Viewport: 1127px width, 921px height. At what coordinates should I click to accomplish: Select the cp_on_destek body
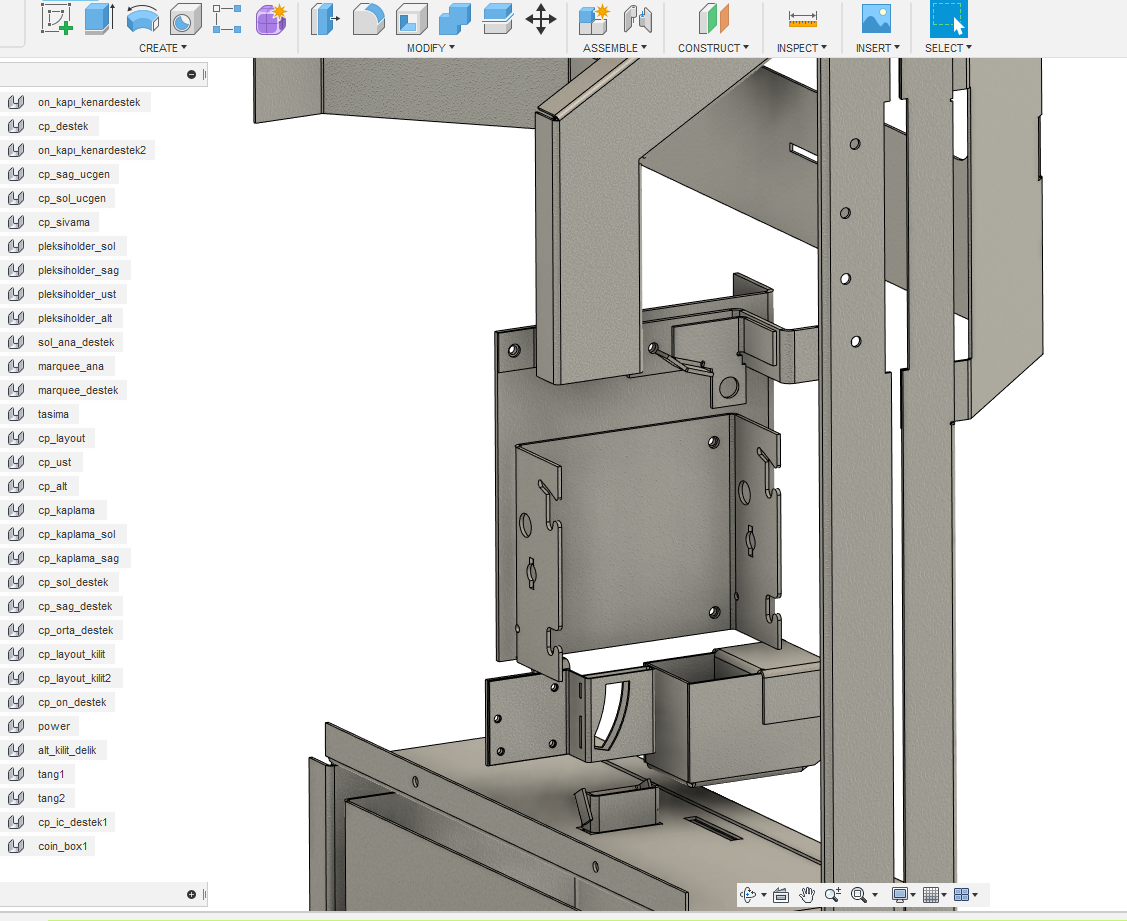pyautogui.click(x=72, y=702)
